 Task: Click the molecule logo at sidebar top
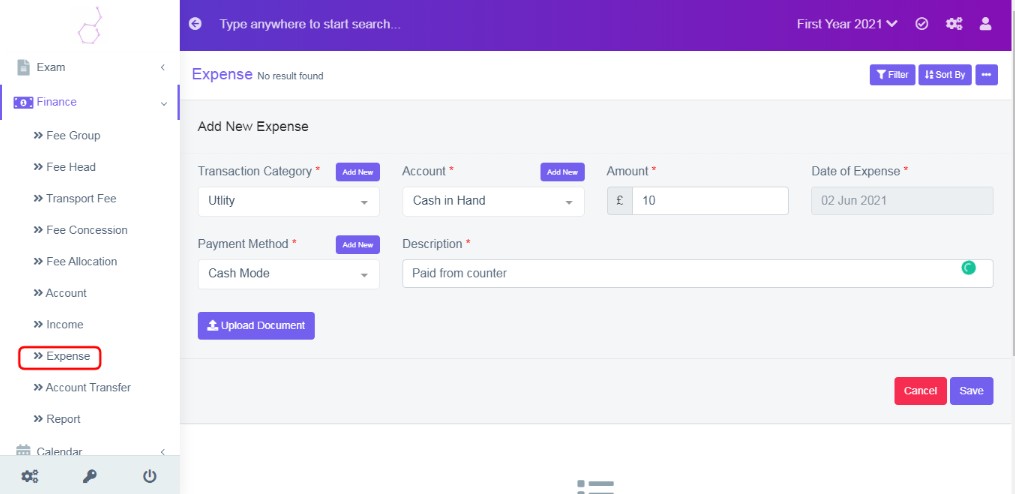click(90, 26)
